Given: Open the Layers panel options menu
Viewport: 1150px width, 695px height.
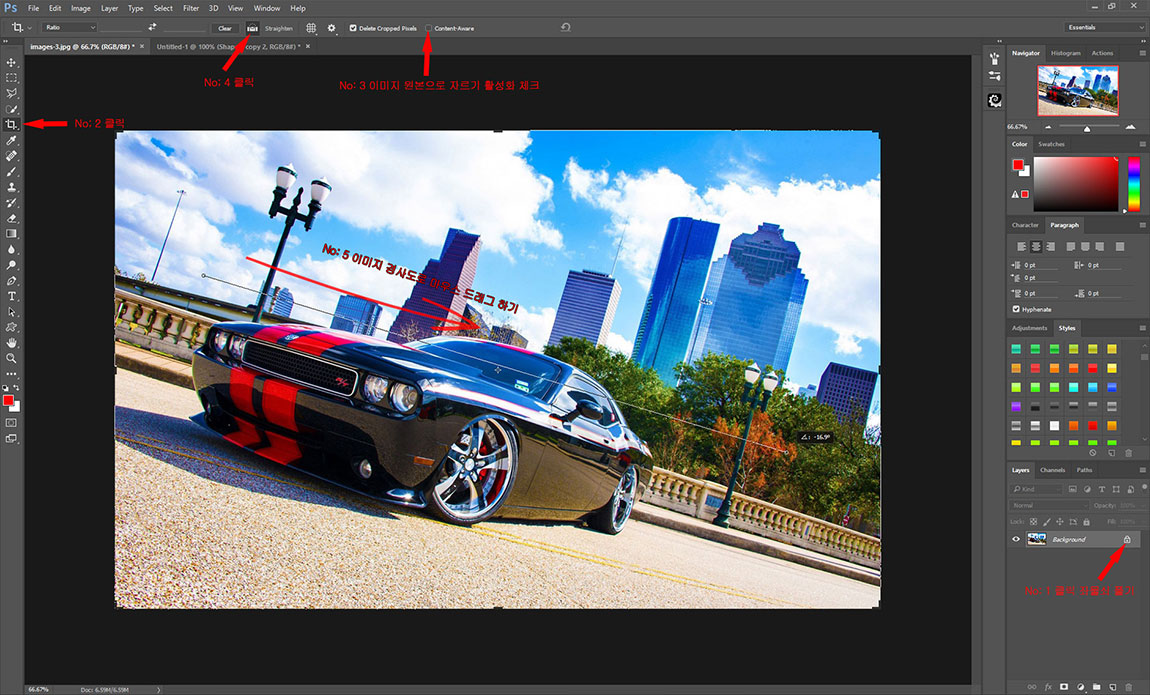Looking at the screenshot, I should [x=1142, y=470].
